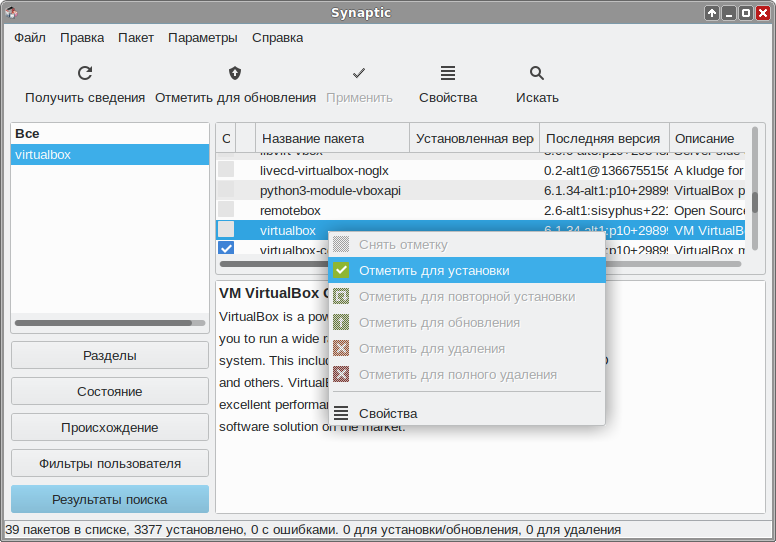Click the left filter list horizontal scrollbar
776x542 pixels.
110,323
